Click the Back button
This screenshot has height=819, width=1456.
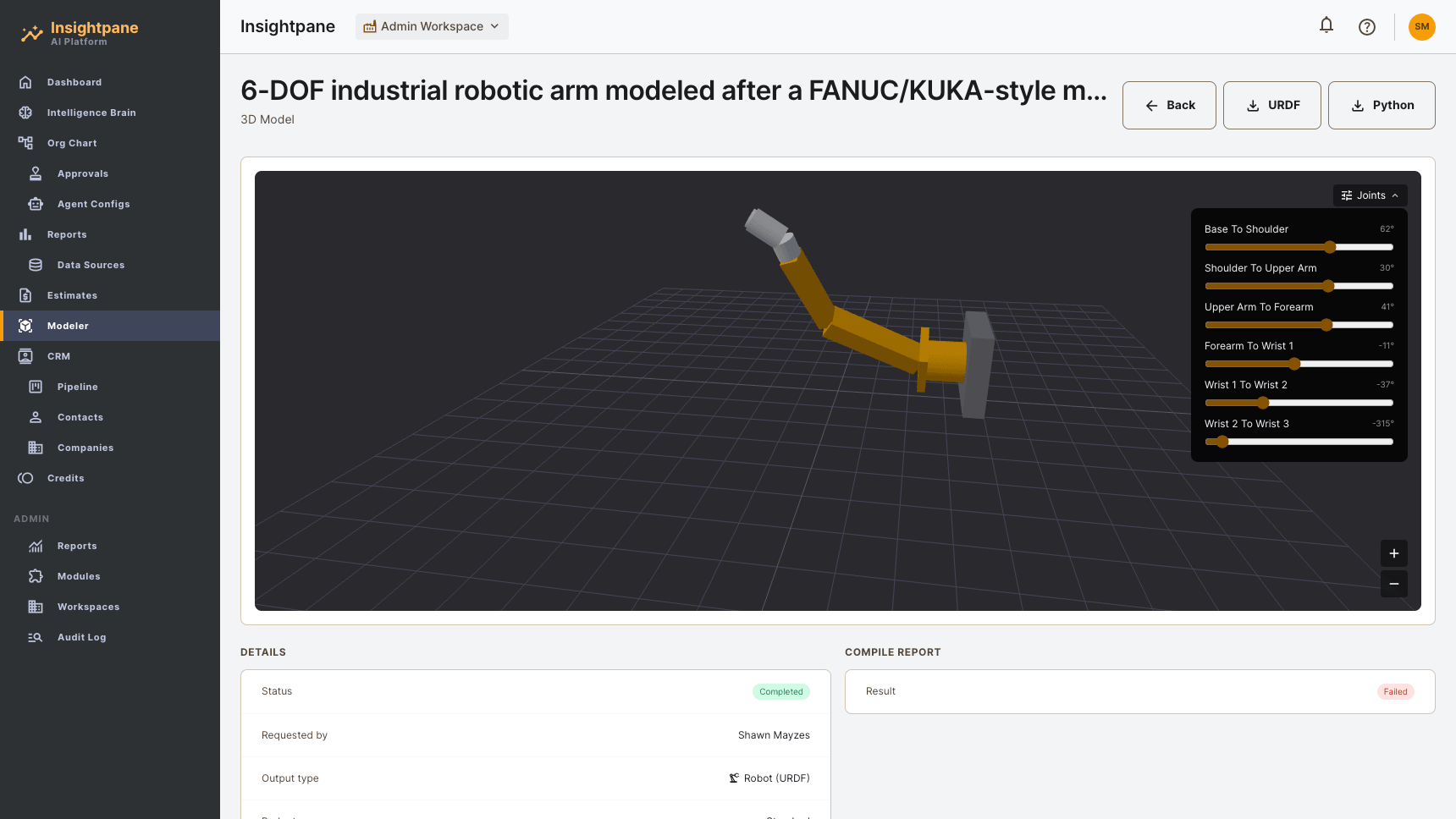click(x=1169, y=105)
